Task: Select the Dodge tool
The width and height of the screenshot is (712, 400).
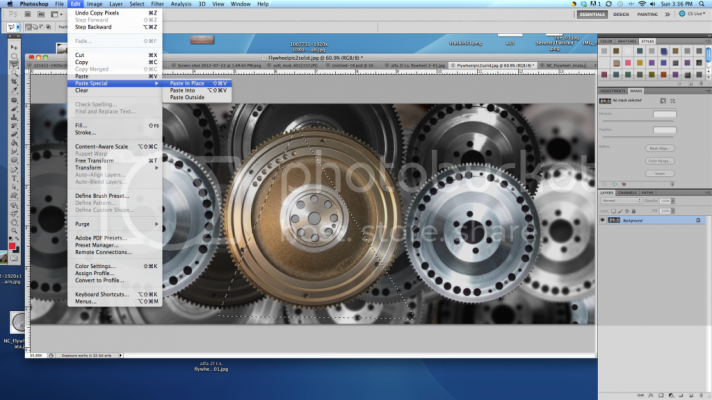Action: click(14, 160)
